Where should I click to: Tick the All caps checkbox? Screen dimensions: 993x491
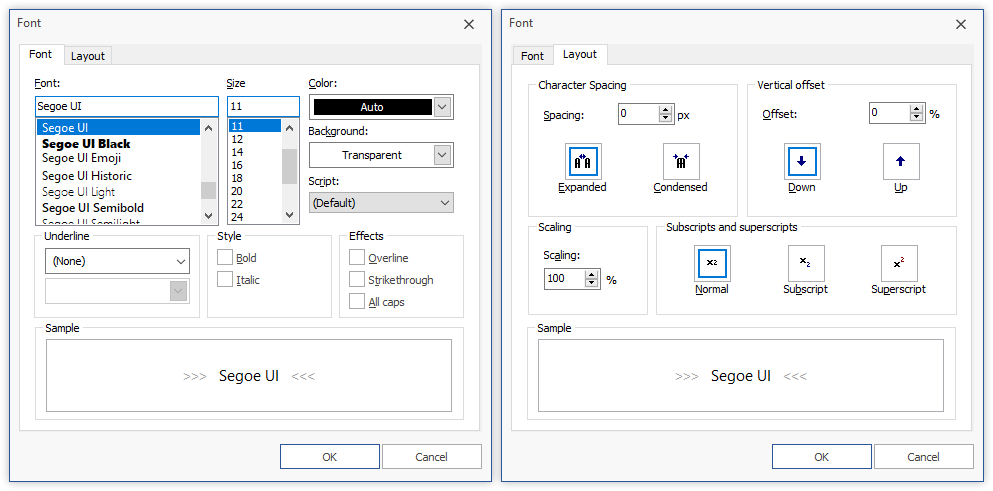pos(357,302)
